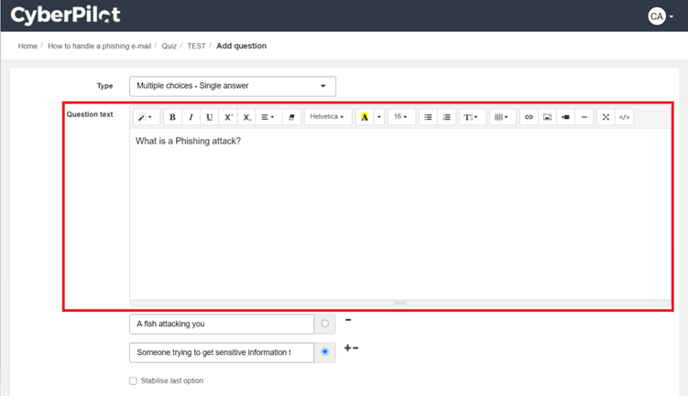Go to Home breadcrumb
The image size is (688, 396).
click(x=27, y=46)
